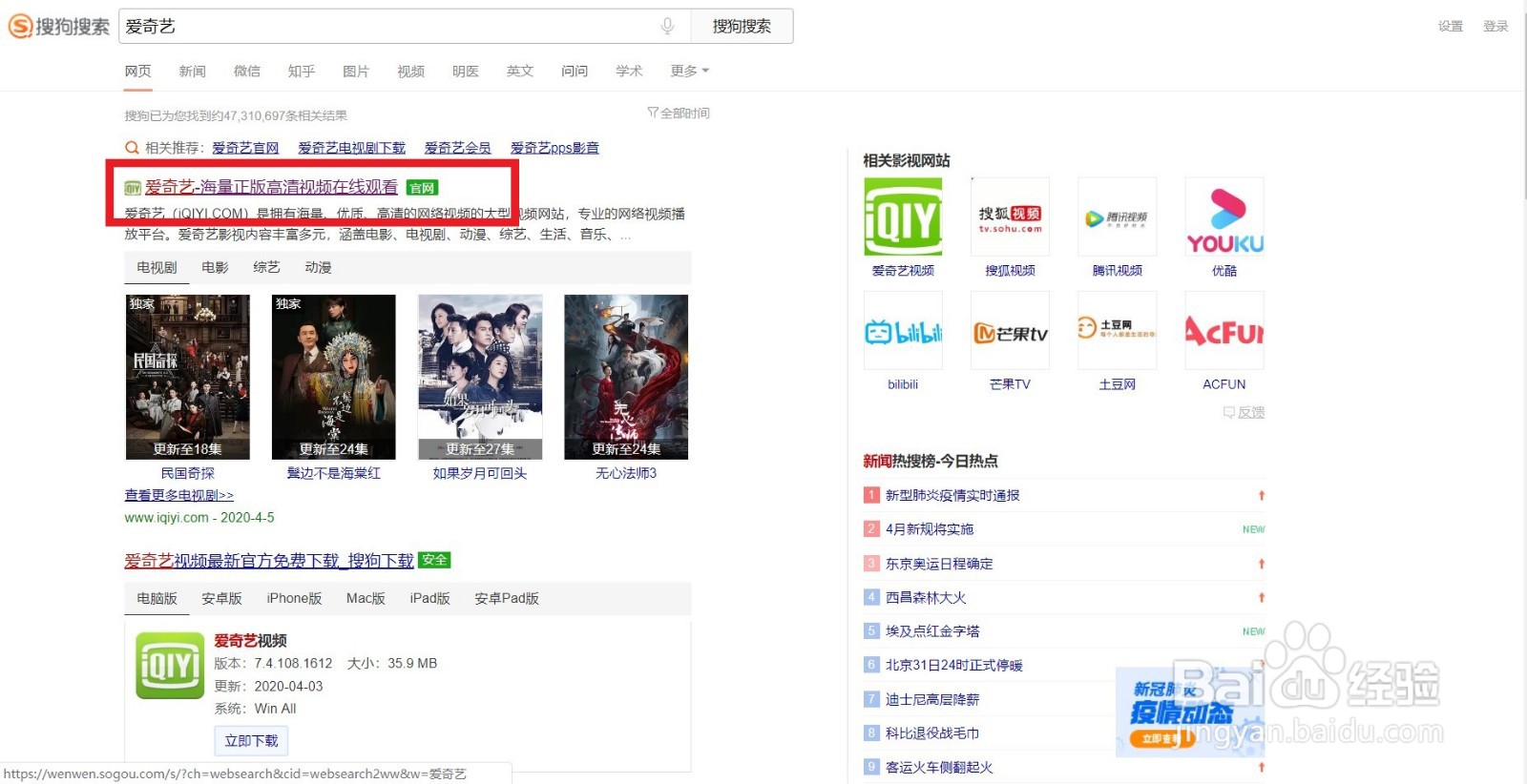The image size is (1527, 784).
Task: Switch to the 学术 search tab
Action: click(629, 71)
